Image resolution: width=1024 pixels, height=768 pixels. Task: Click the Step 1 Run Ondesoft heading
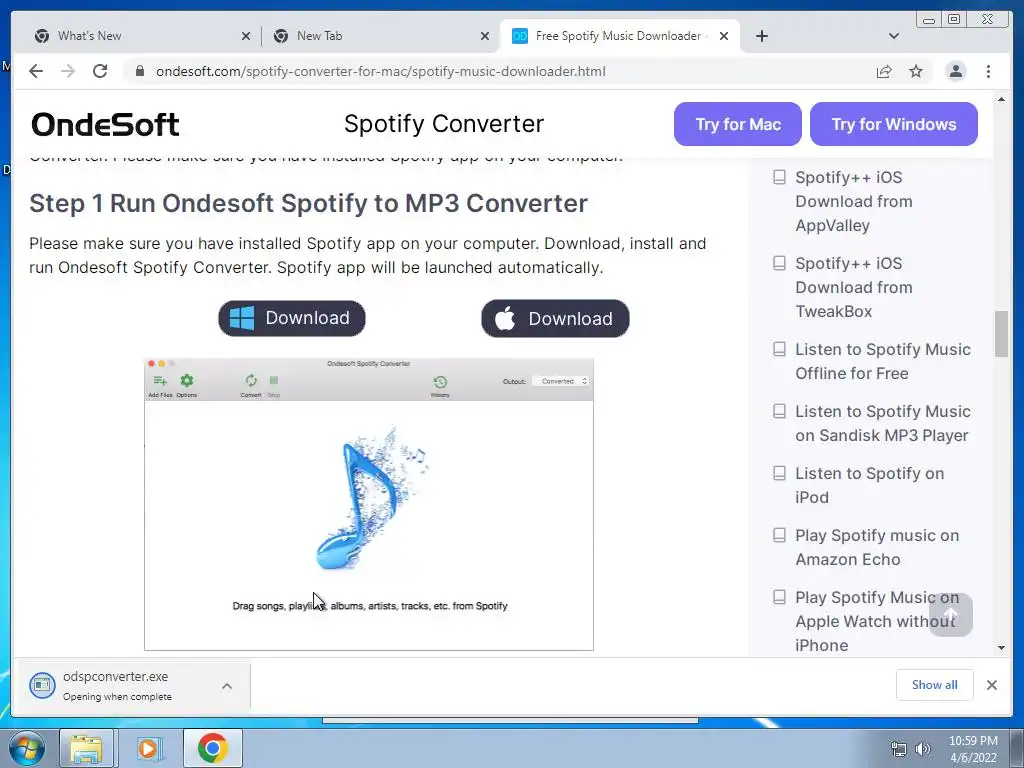[x=308, y=203]
